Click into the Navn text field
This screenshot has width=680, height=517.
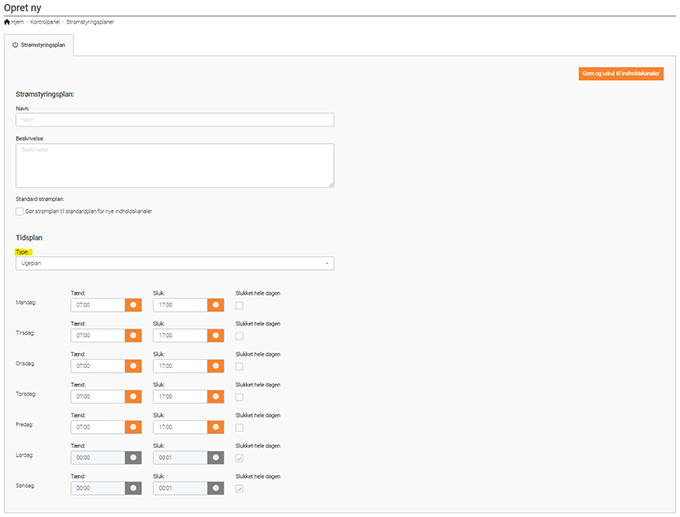pos(175,119)
